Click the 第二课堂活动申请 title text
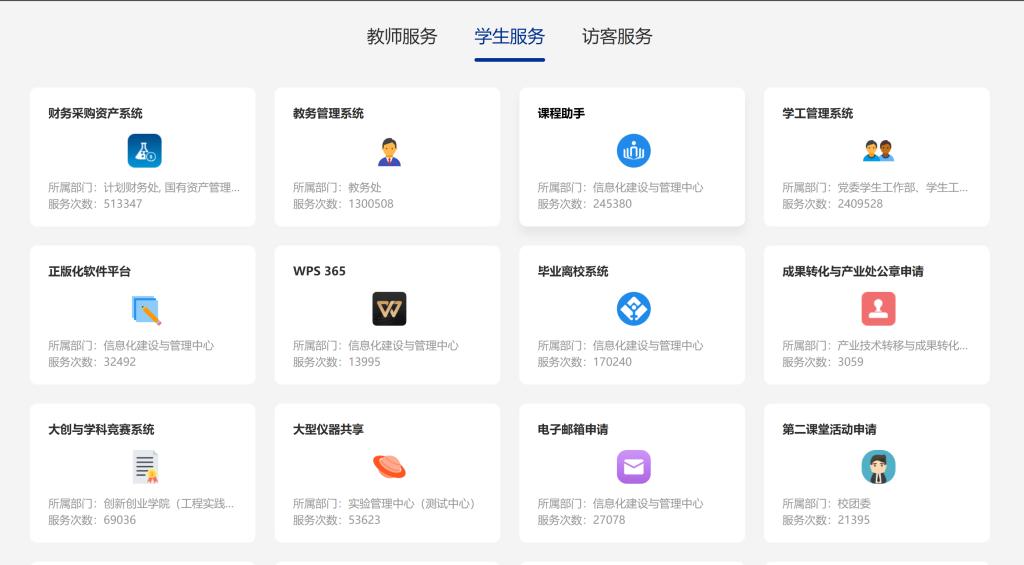 (x=829, y=430)
